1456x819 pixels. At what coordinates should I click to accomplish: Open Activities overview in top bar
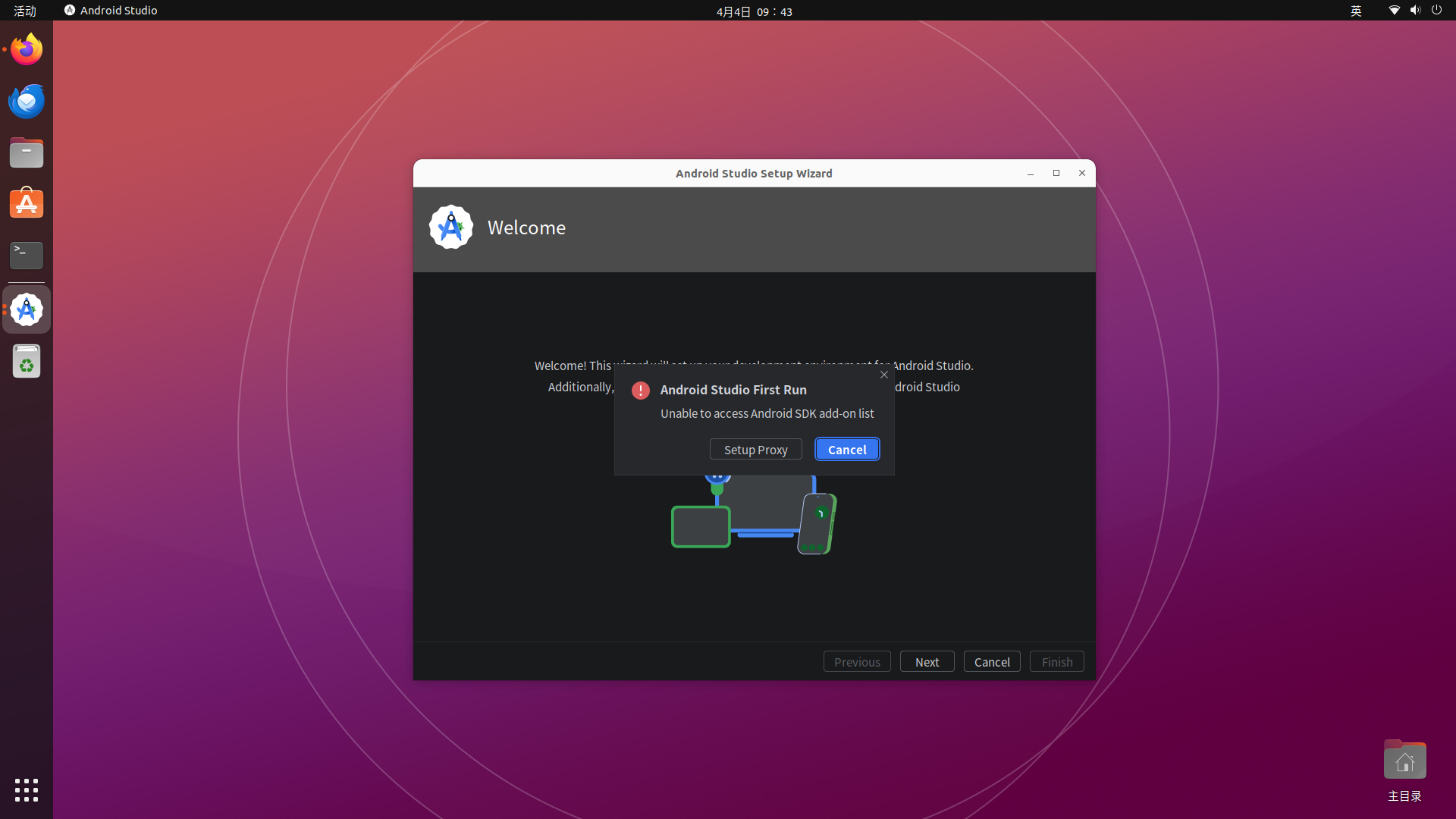25,11
